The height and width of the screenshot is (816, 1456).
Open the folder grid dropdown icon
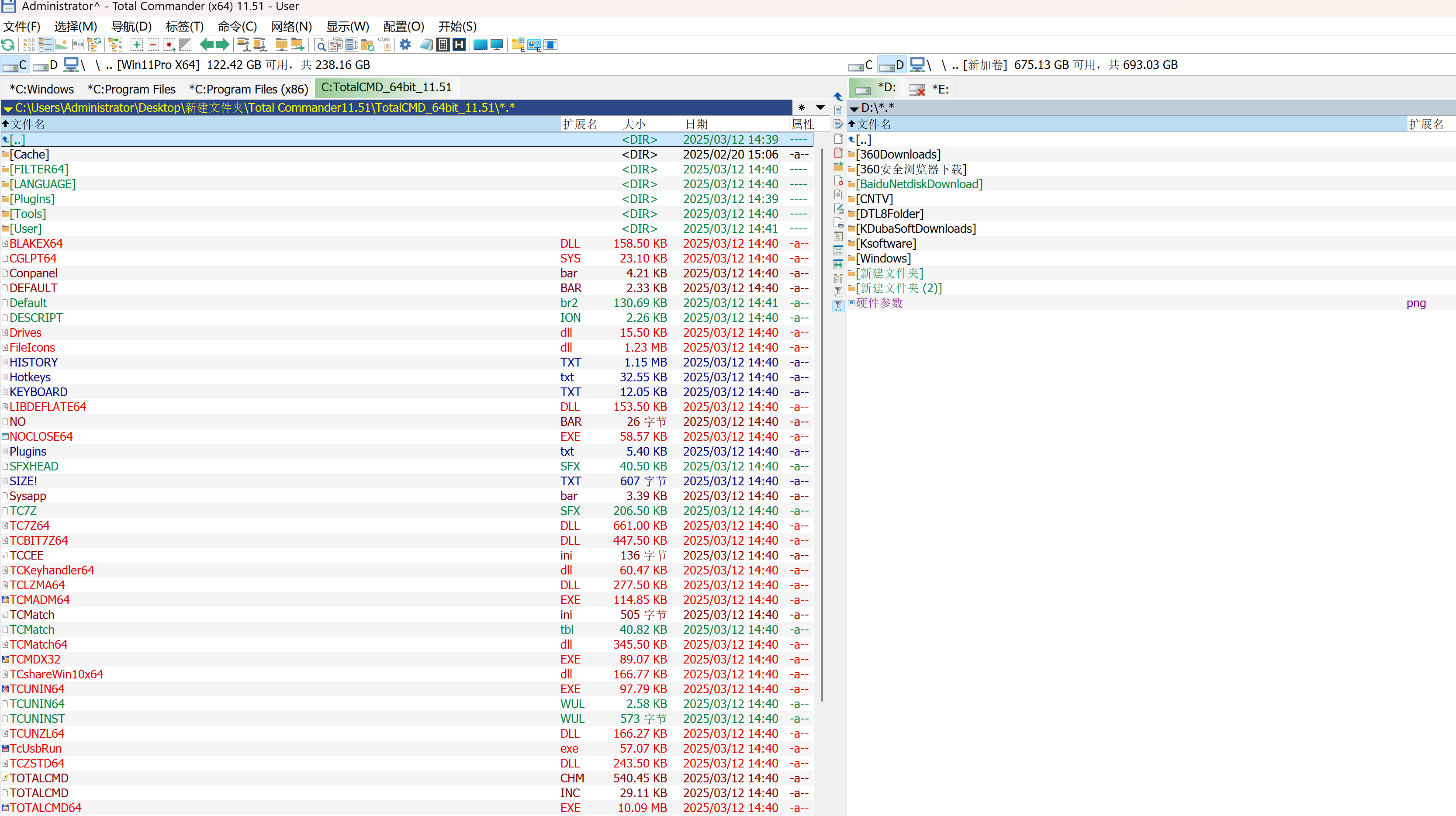[x=518, y=45]
